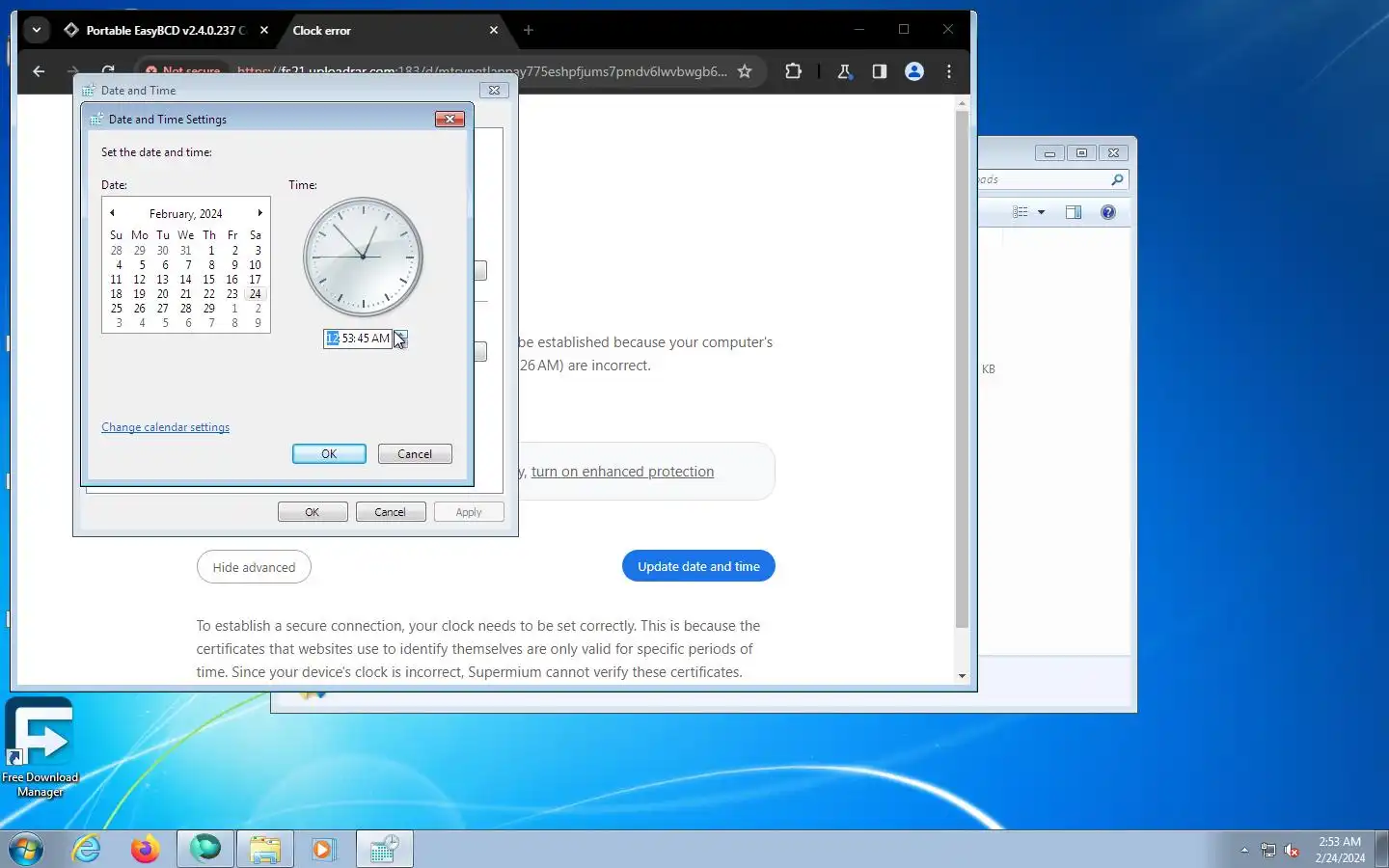
Task: Click the February, 2024 month header
Action: [x=185, y=214]
